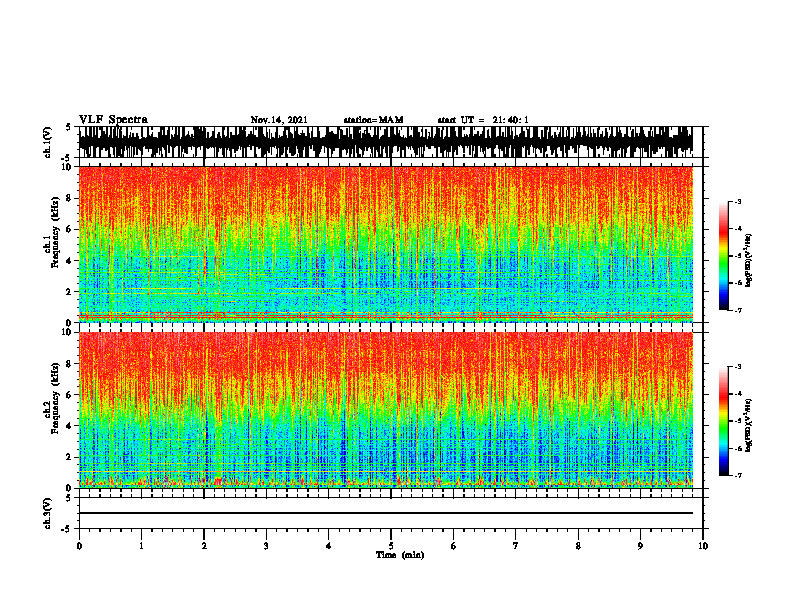Click ch.2 frequency axis tick "2"
792x612 pixels.
pyautogui.click(x=70, y=457)
